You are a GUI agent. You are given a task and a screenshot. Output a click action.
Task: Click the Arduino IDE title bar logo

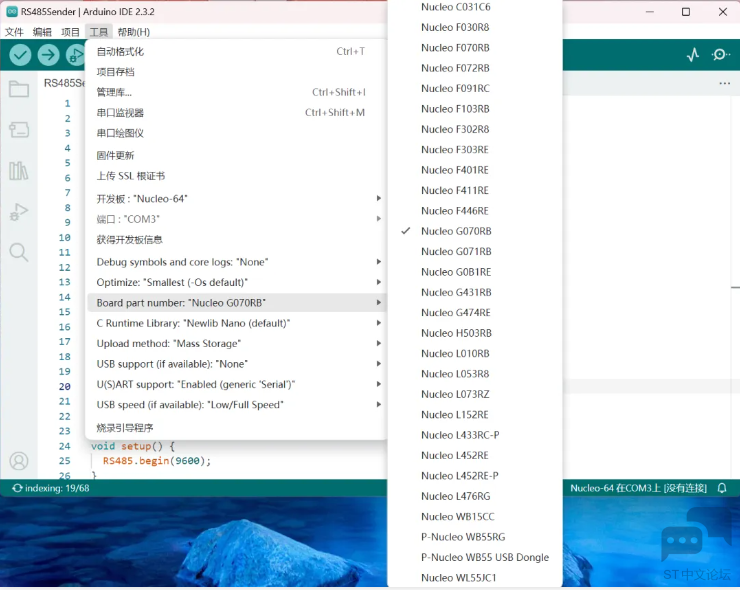click(12, 11)
